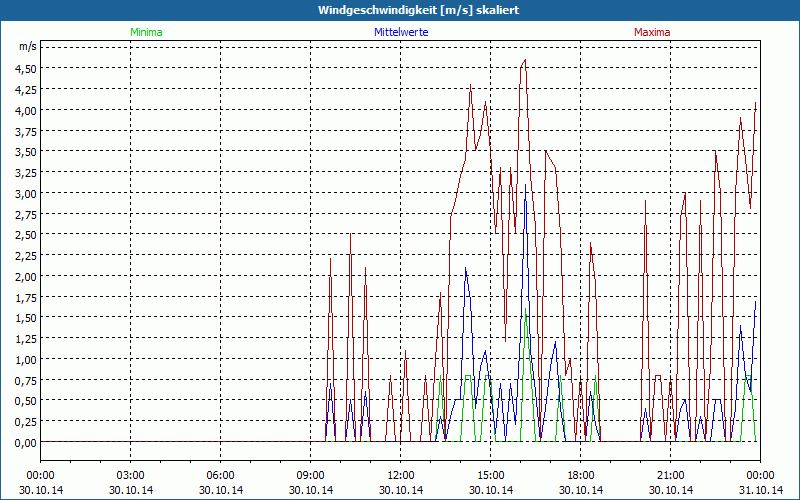Select the 09:00 time axis marker
The image size is (800, 500).
click(x=311, y=475)
